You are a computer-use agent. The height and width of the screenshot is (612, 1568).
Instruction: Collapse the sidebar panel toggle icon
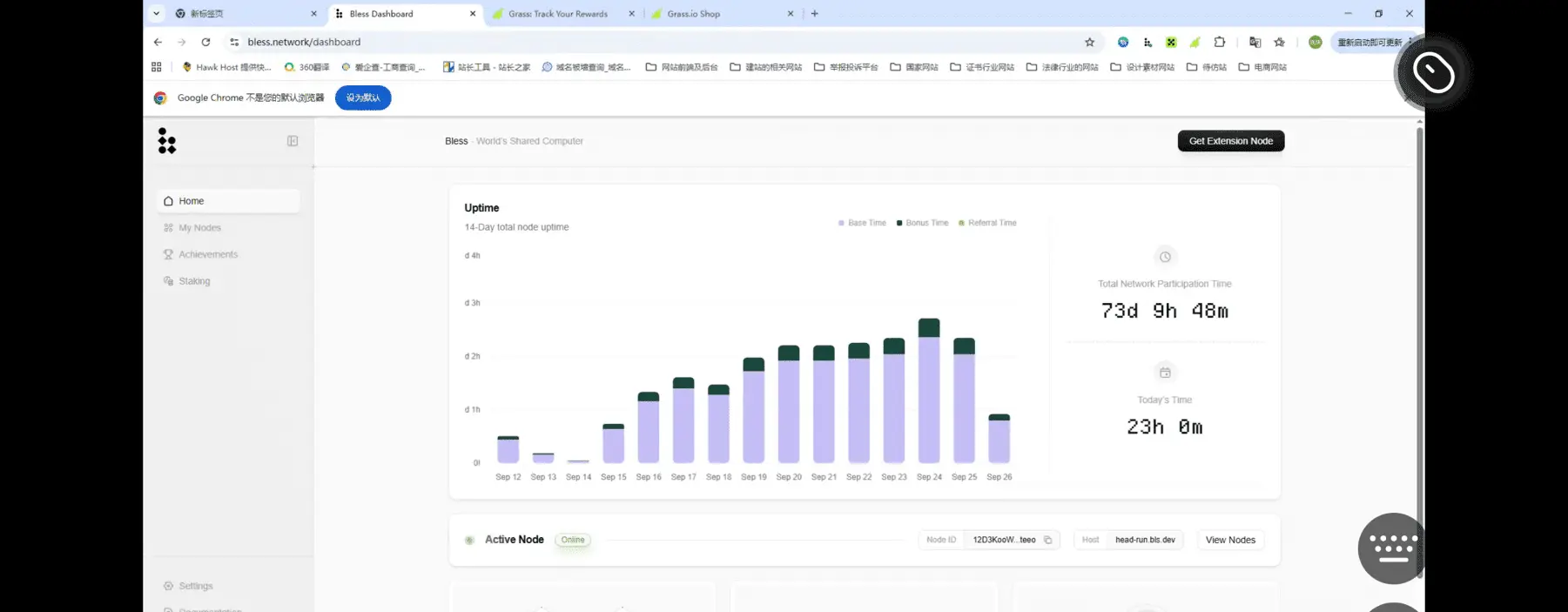coord(293,141)
